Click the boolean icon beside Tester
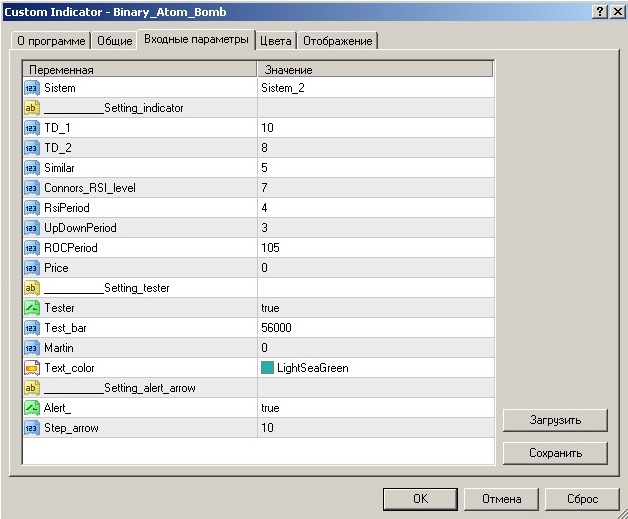 tap(32, 308)
